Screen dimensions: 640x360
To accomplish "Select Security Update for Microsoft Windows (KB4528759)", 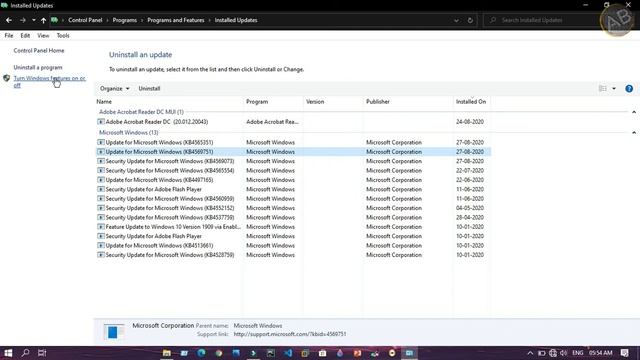I will [x=293, y=255].
